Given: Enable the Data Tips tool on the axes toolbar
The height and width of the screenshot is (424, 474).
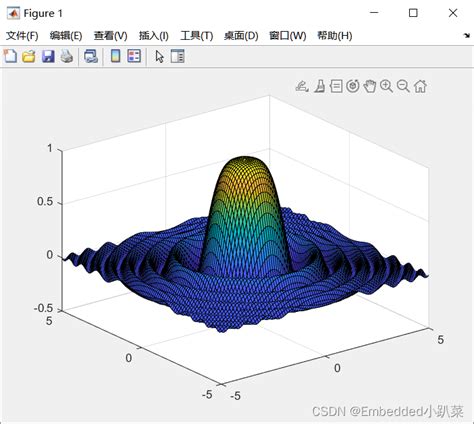Looking at the screenshot, I should (336, 86).
